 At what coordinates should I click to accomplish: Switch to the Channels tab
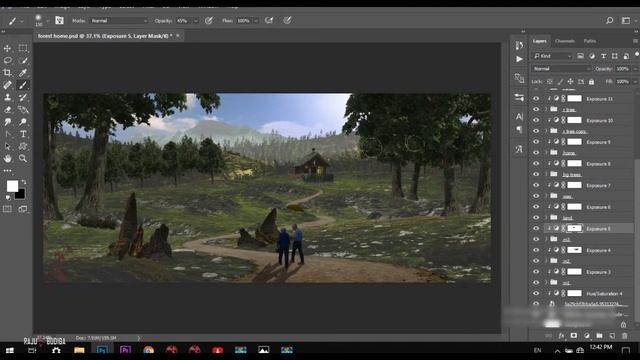pos(565,41)
